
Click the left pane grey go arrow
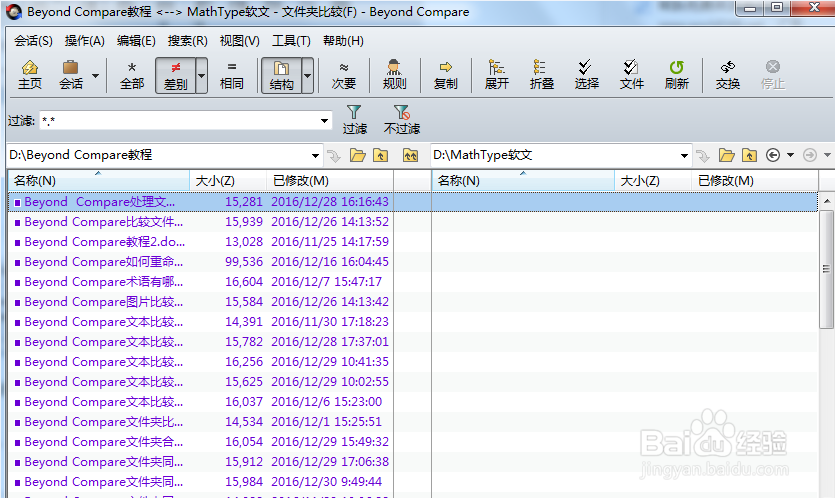[334, 156]
